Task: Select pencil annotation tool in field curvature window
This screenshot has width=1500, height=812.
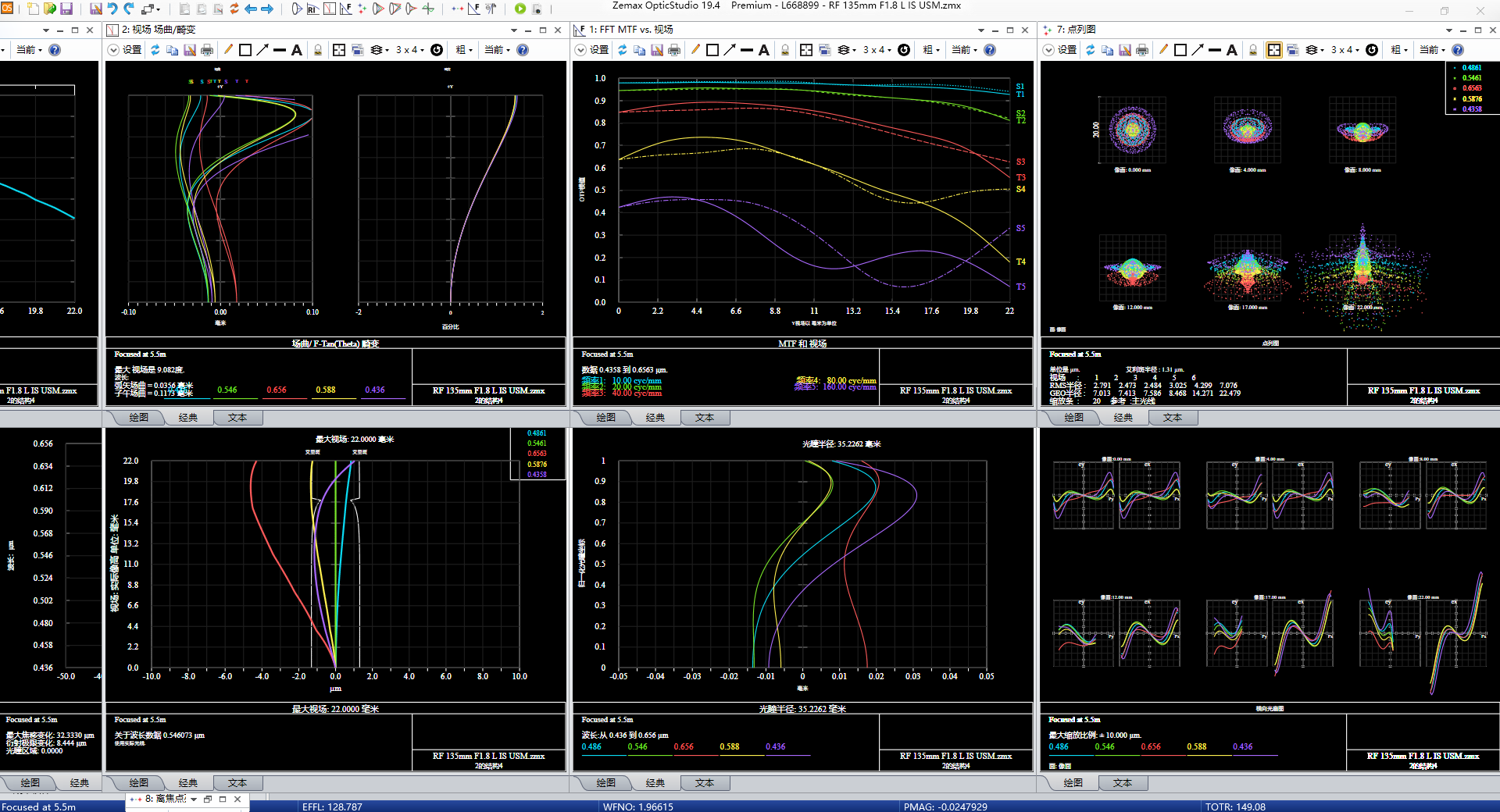Action: (228, 50)
